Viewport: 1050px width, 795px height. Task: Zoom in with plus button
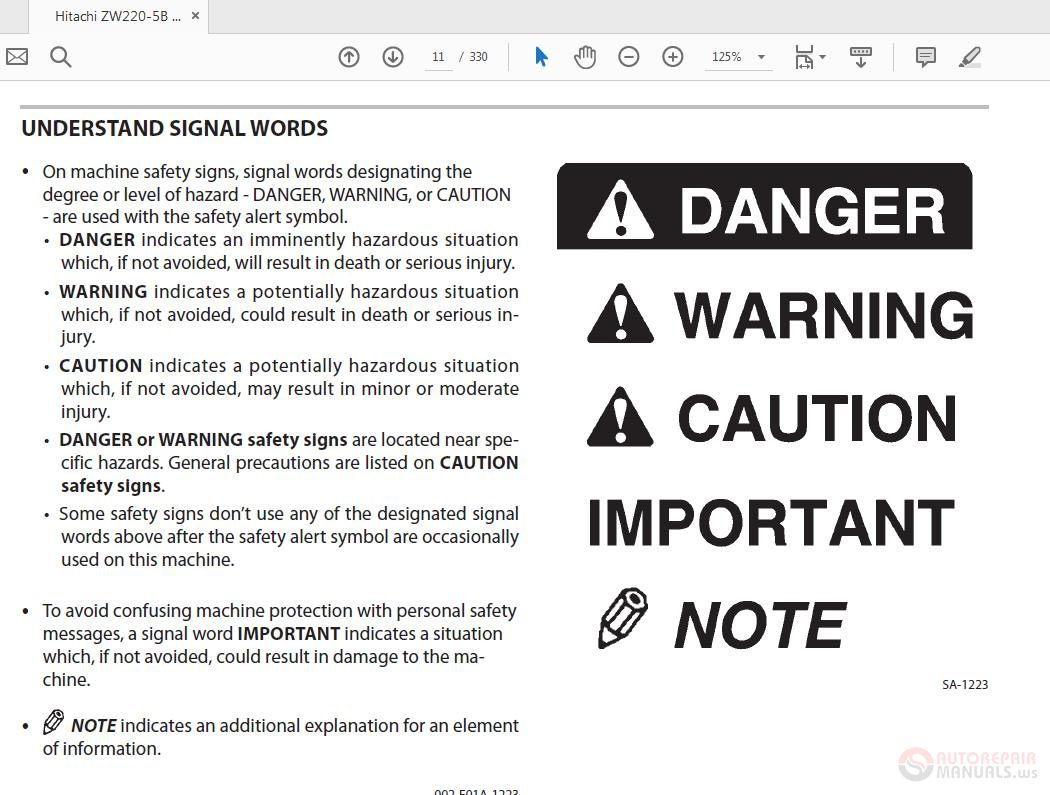pos(673,57)
